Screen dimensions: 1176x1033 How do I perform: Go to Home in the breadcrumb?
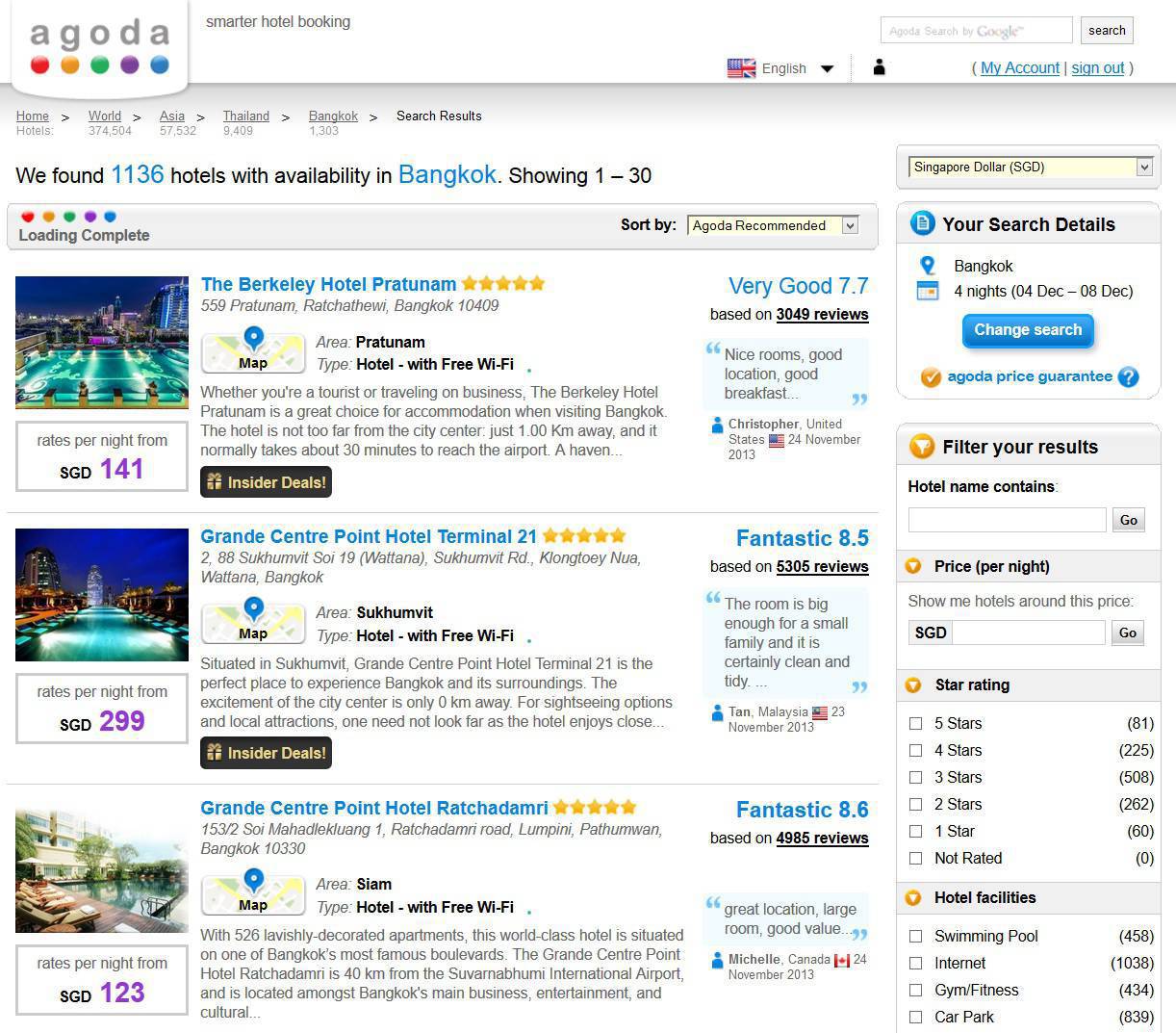point(33,116)
